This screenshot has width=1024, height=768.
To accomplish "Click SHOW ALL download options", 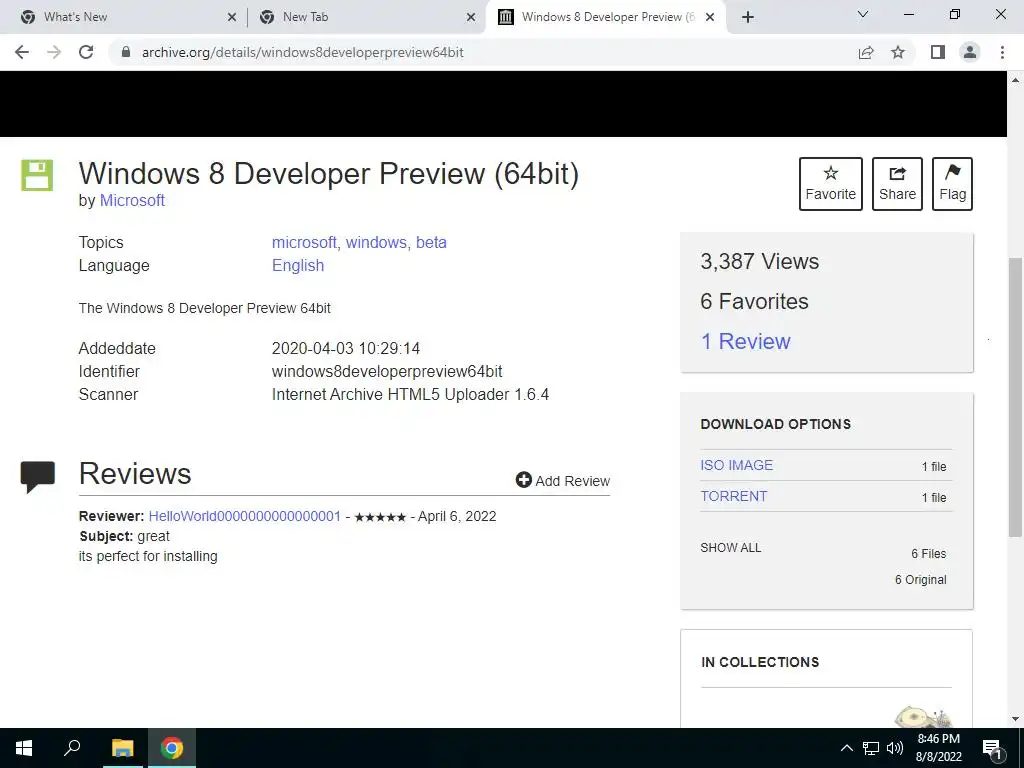I will click(731, 547).
